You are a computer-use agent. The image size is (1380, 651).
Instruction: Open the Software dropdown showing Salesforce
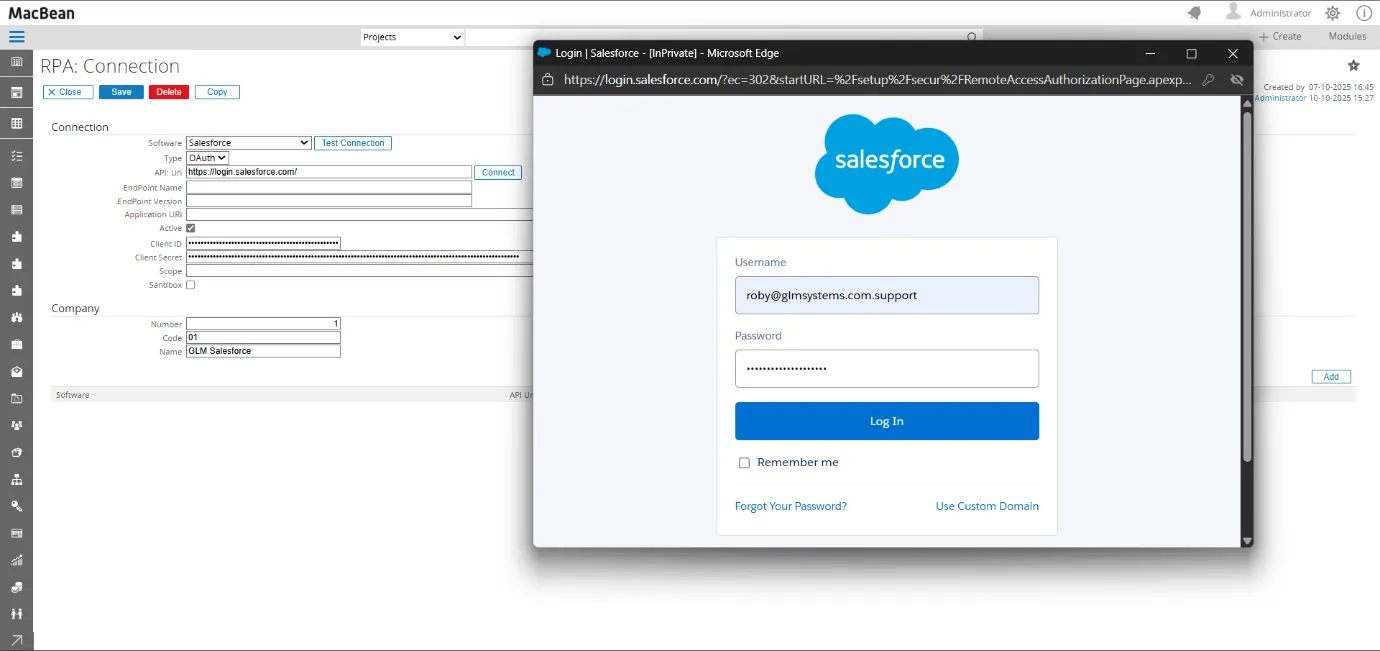249,143
